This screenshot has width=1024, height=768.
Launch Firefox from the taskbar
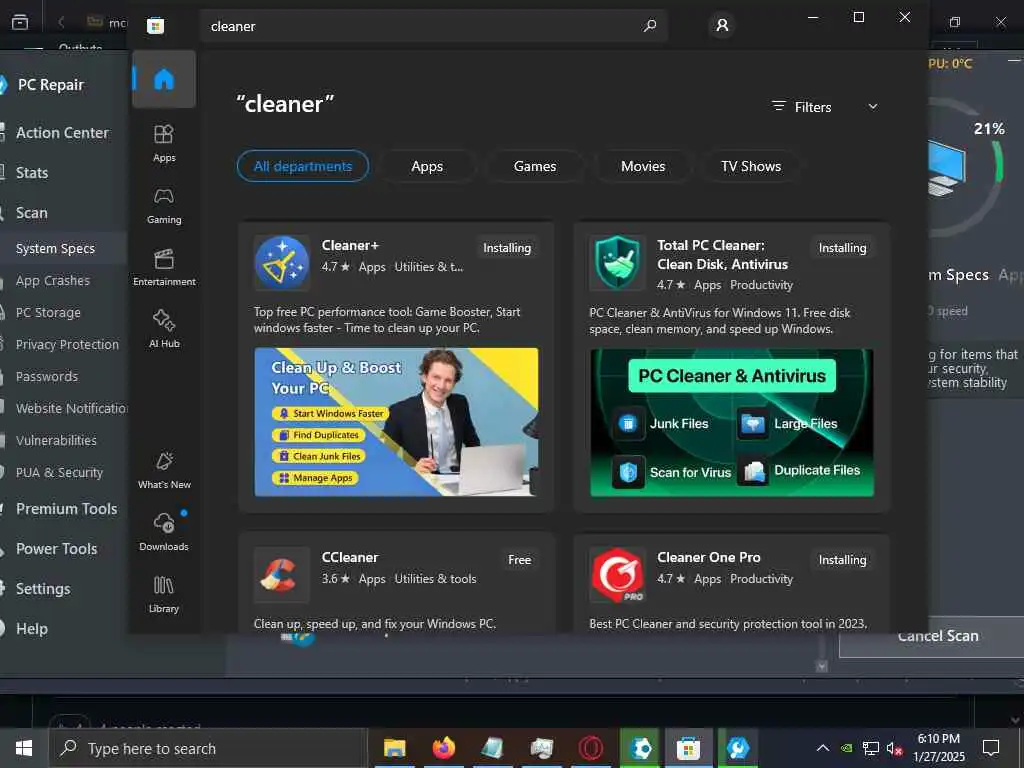(x=443, y=748)
